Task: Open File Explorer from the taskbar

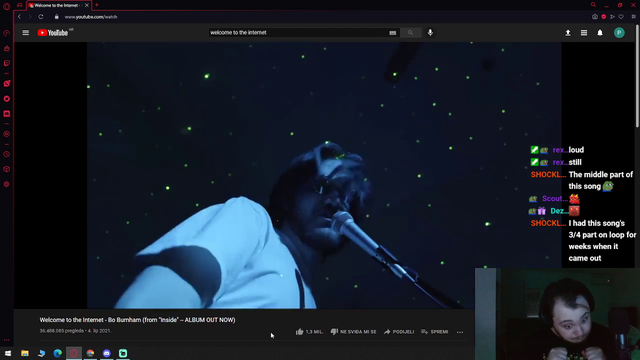Action: pos(25,353)
